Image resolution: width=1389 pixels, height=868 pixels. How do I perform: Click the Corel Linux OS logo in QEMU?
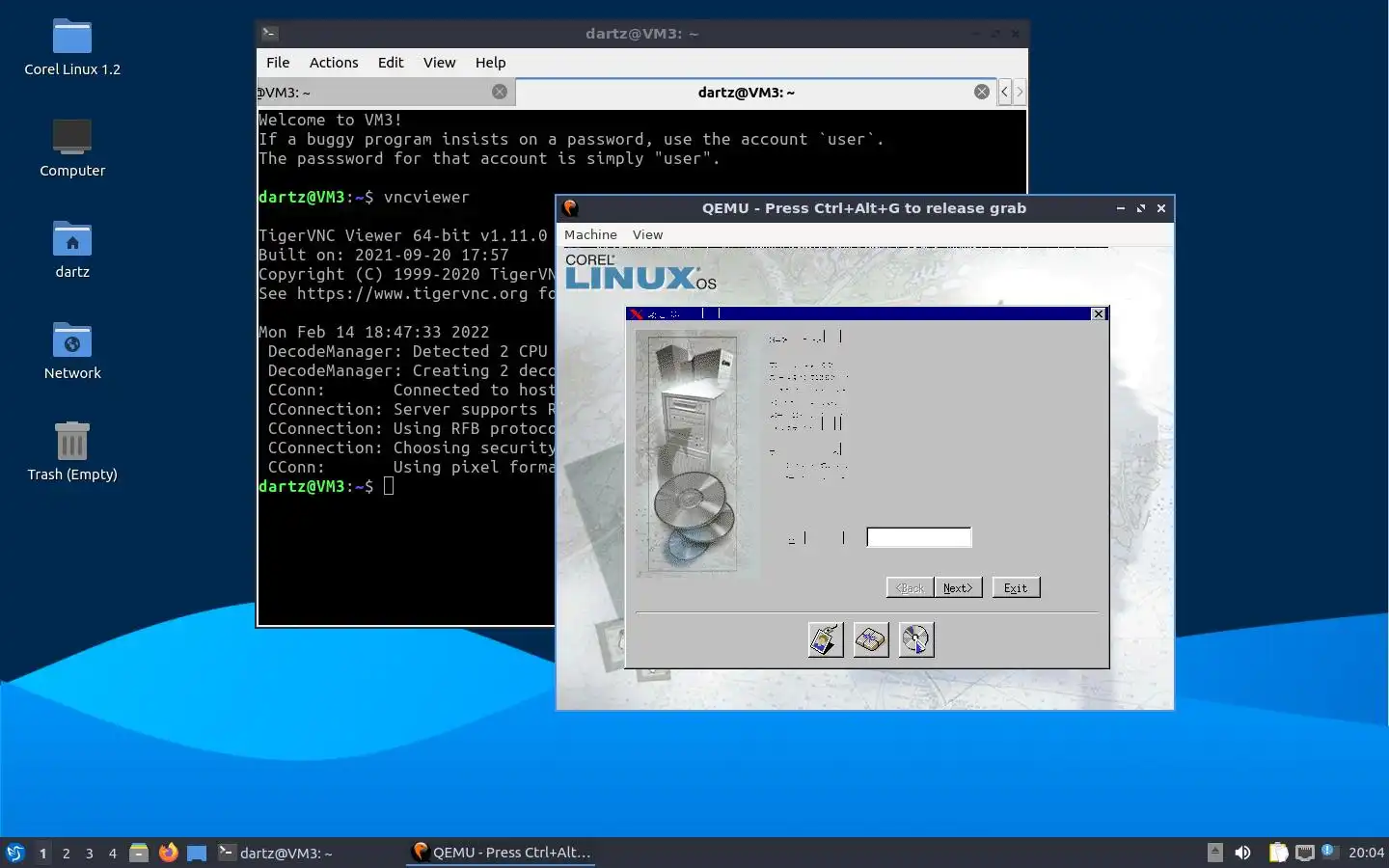pos(640,272)
